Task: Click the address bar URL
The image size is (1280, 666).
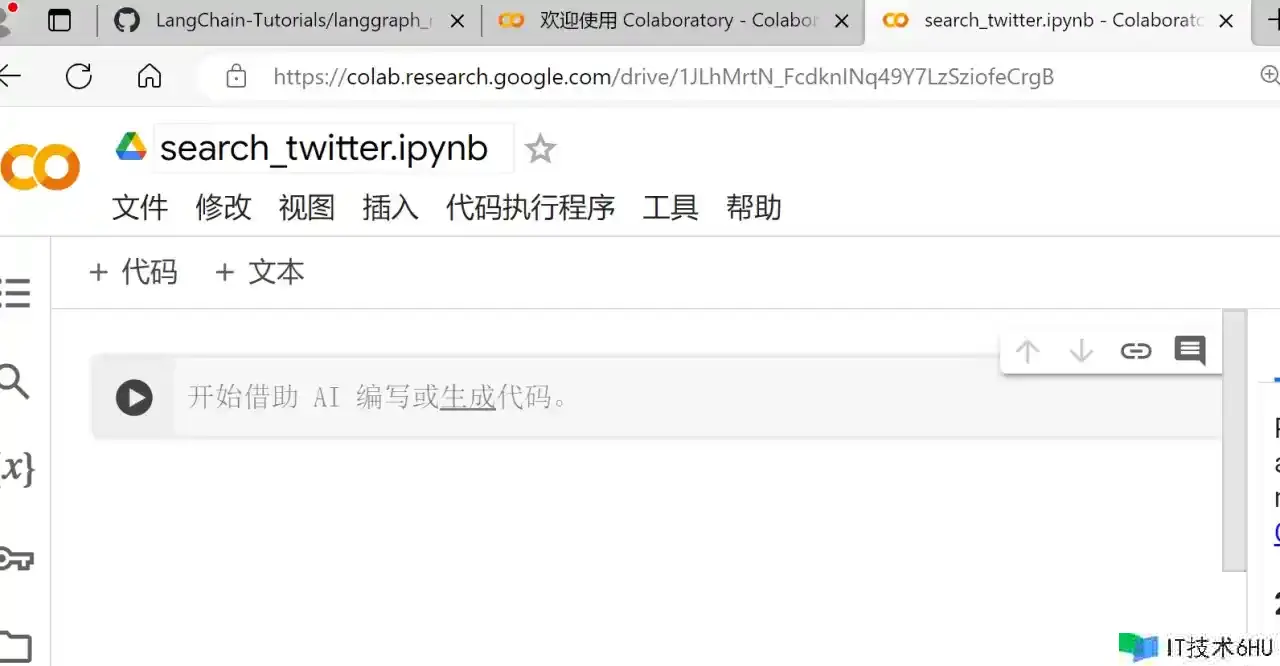Action: tap(663, 77)
